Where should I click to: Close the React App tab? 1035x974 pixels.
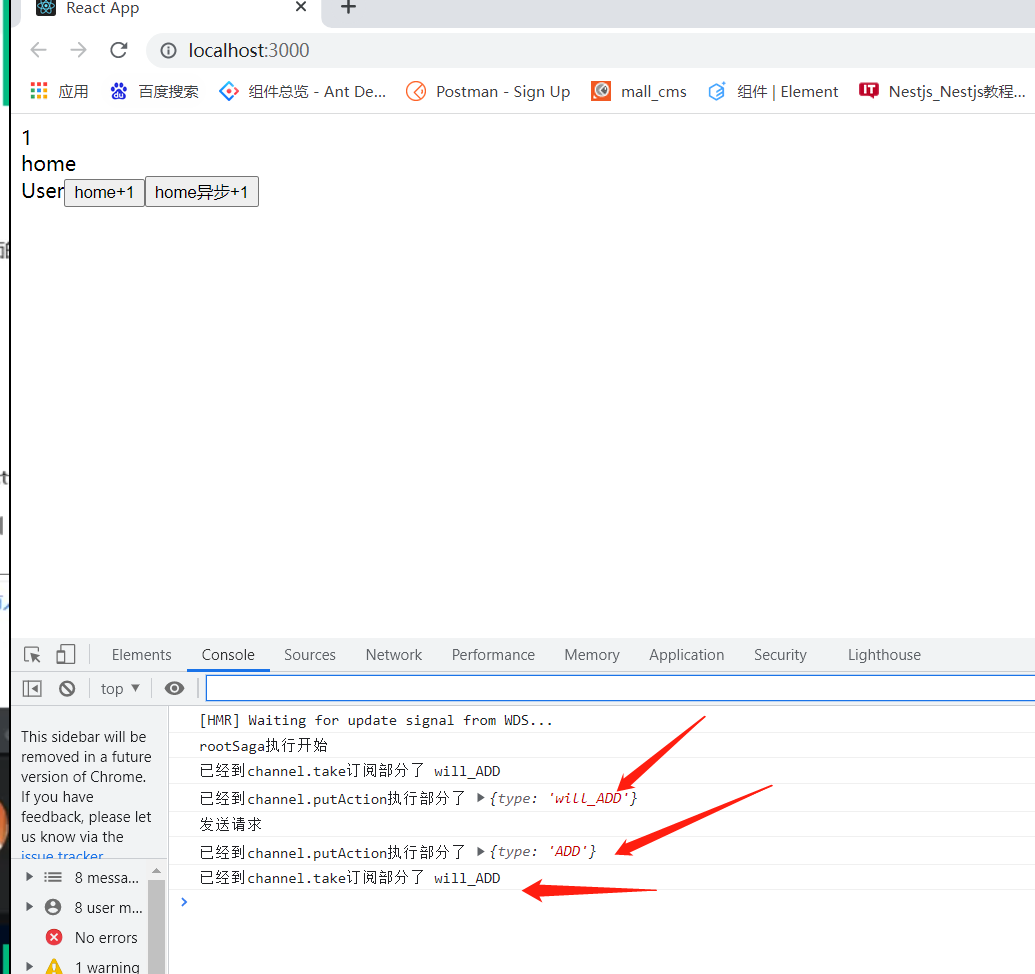(x=301, y=7)
